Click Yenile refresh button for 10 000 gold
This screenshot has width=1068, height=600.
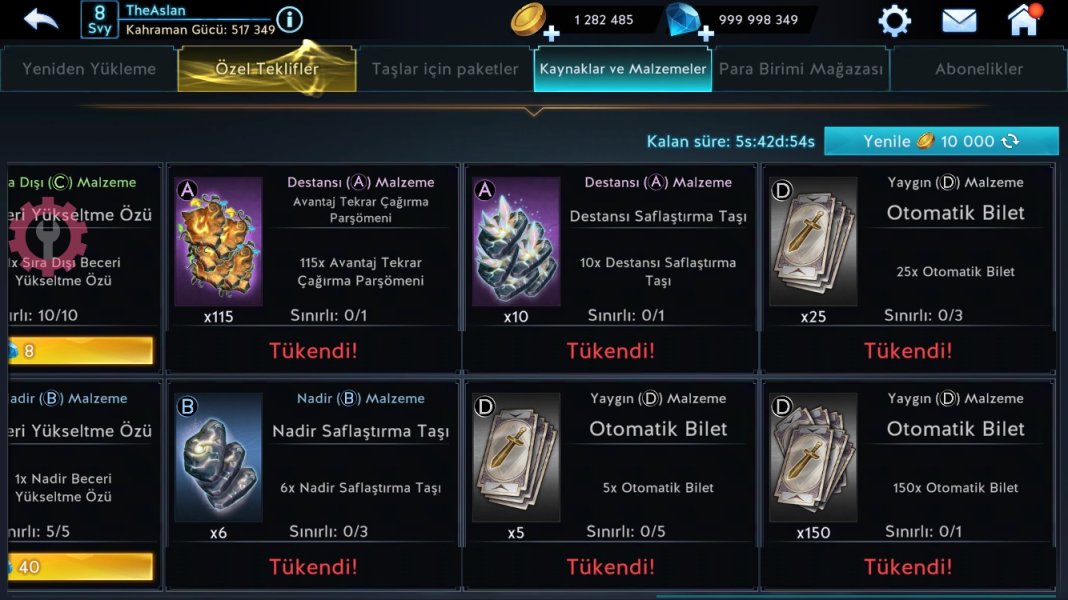coord(941,141)
